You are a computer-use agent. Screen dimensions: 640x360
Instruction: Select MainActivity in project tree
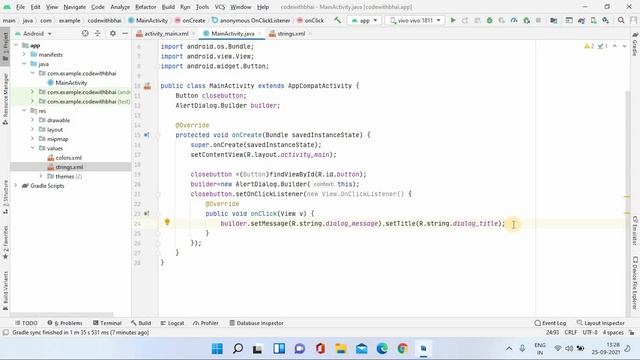point(71,82)
